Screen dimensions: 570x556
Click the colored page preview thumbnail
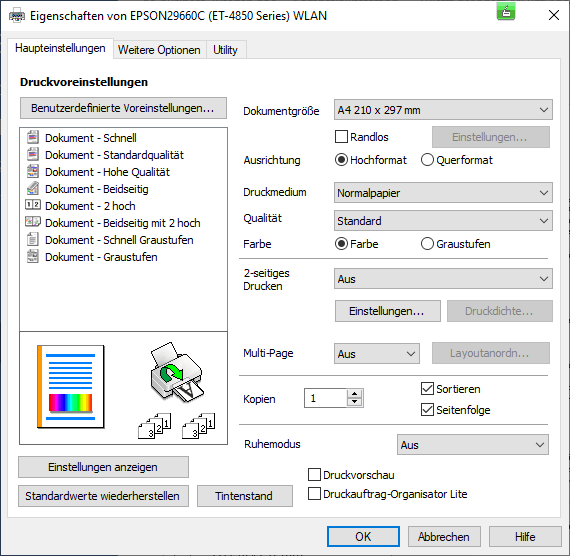(71, 387)
